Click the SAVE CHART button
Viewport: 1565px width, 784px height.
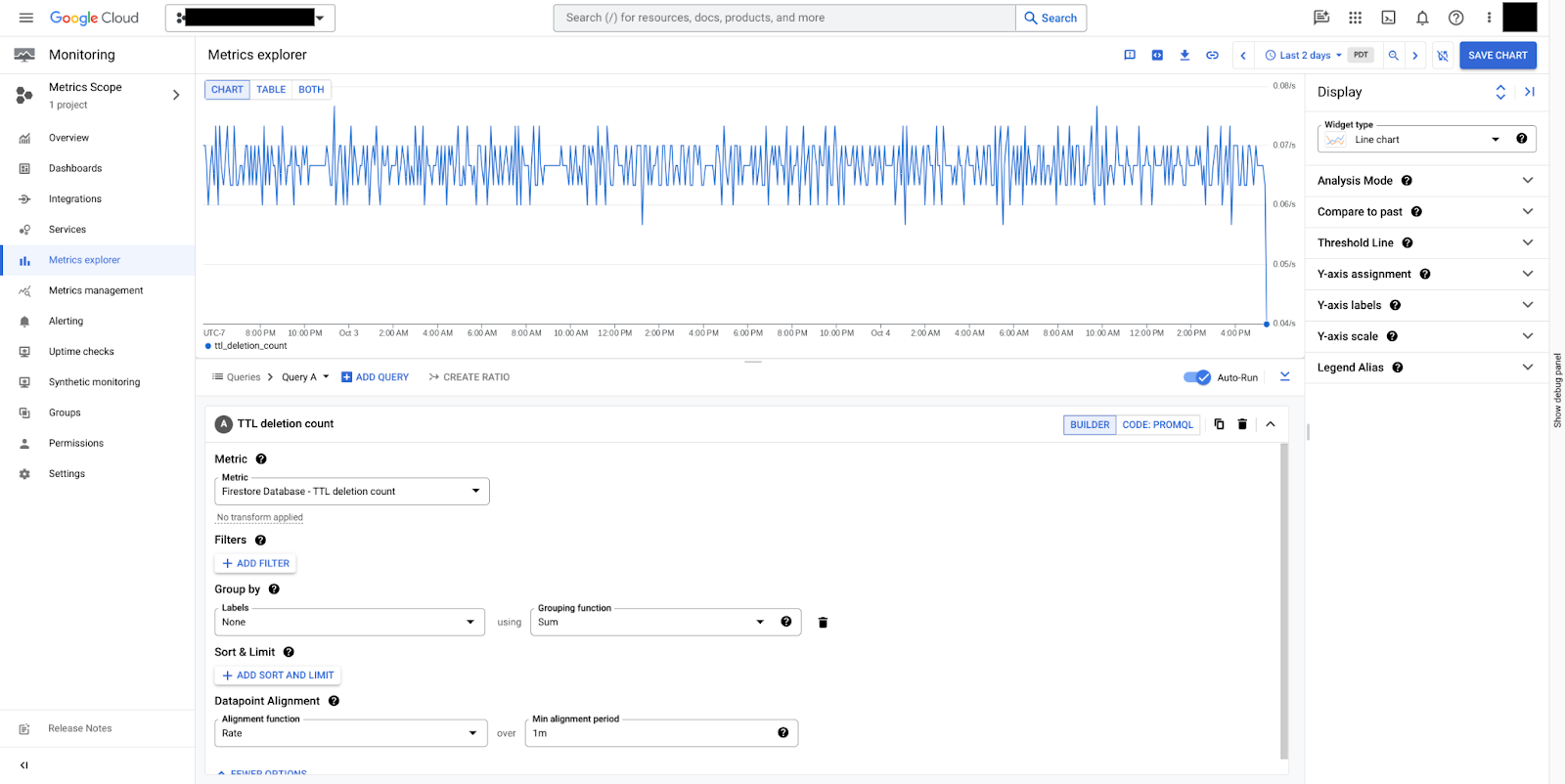(x=1497, y=56)
